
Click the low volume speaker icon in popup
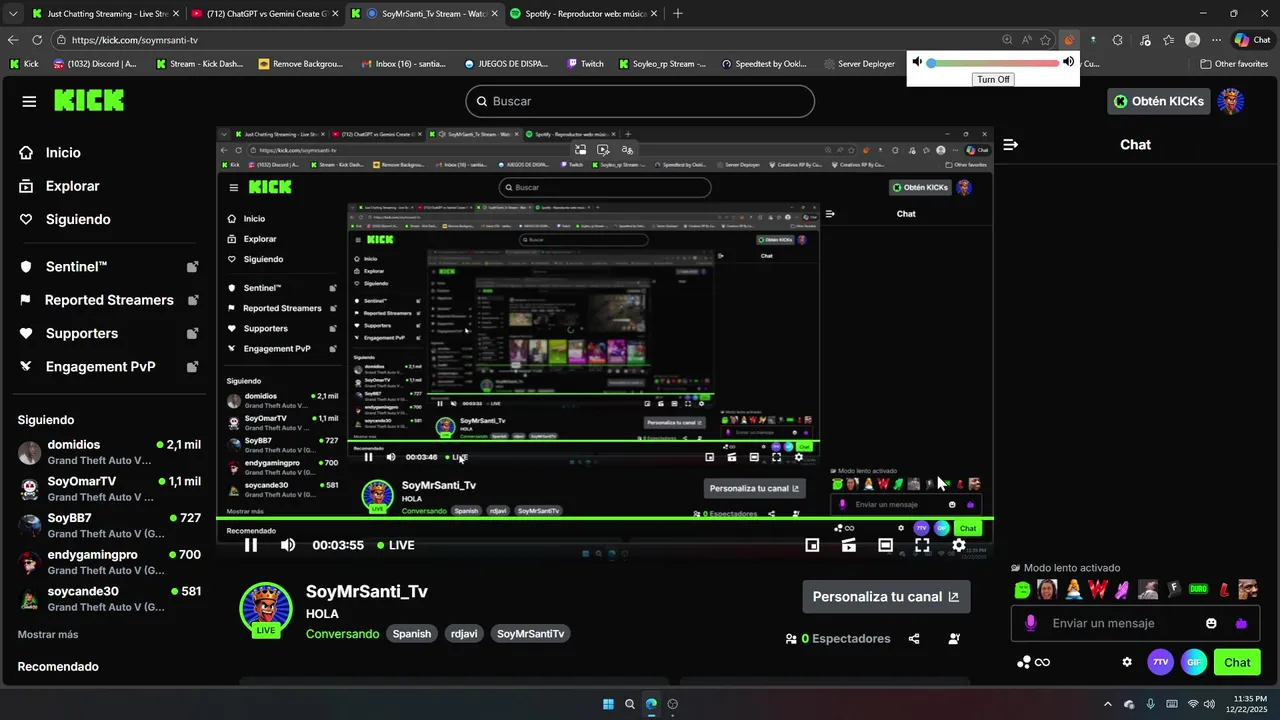coord(917,62)
